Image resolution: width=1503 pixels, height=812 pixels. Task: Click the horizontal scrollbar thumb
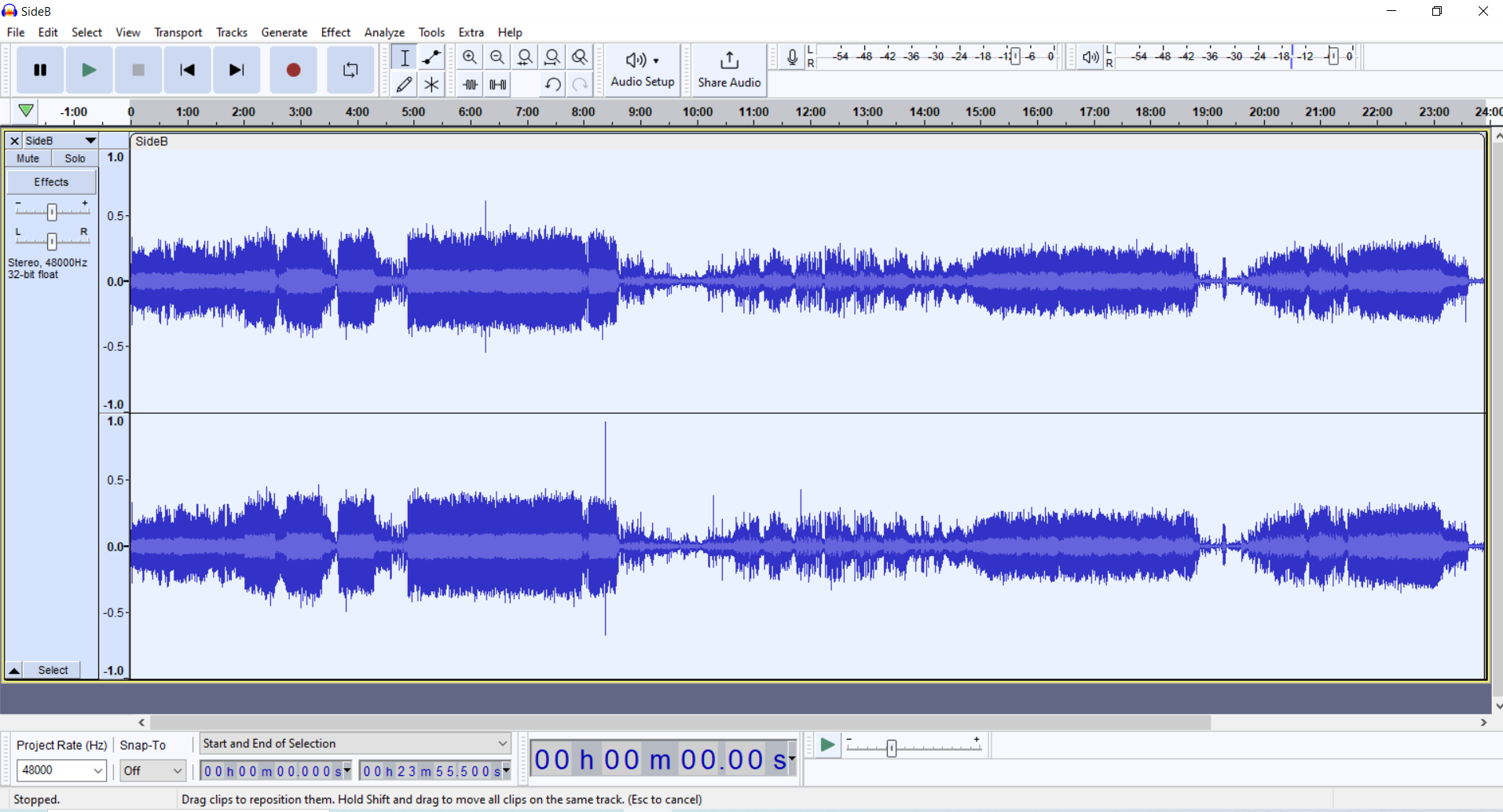[x=680, y=722]
